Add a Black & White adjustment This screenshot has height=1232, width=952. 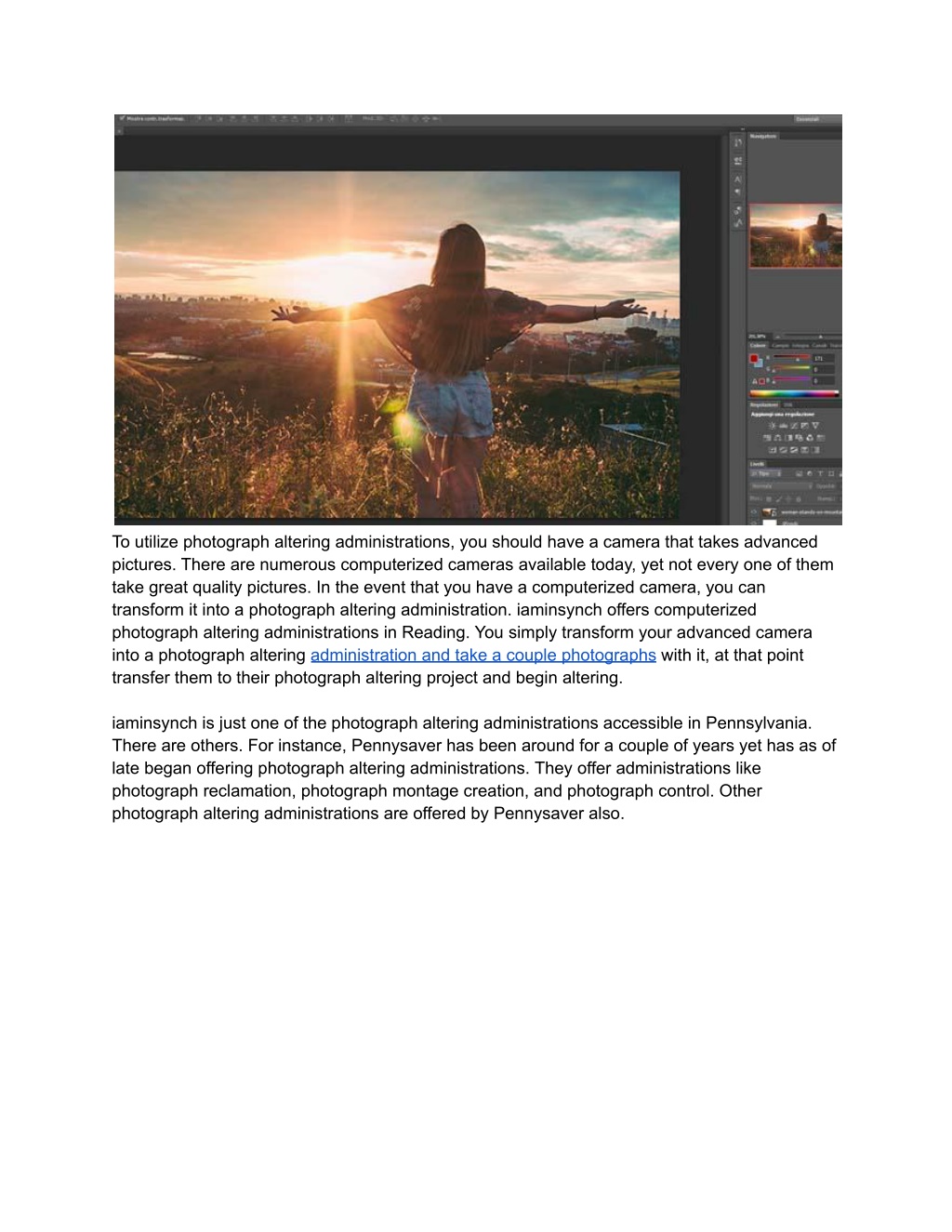(788, 437)
